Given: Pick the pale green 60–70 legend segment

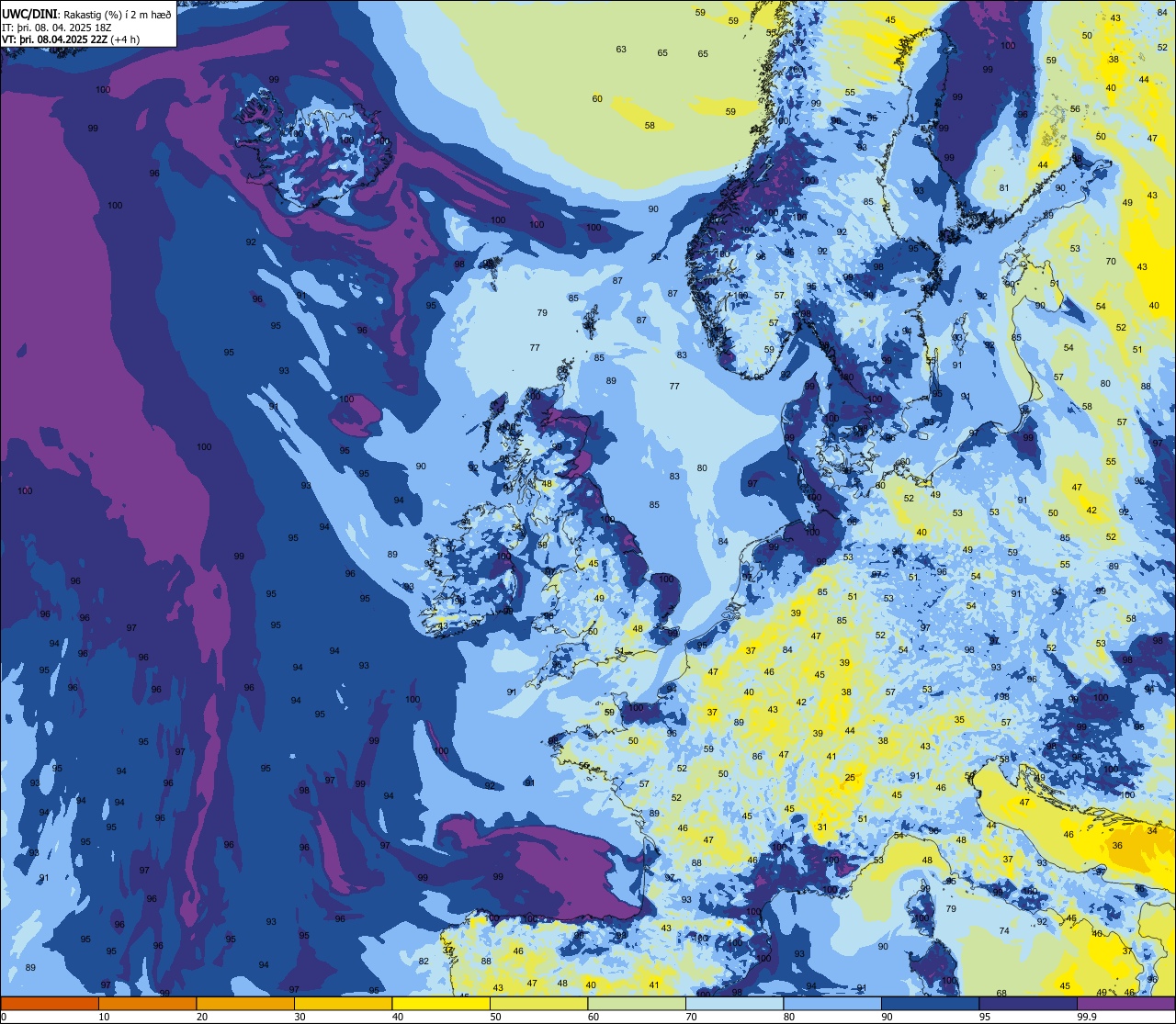Looking at the screenshot, I should (x=637, y=1004).
